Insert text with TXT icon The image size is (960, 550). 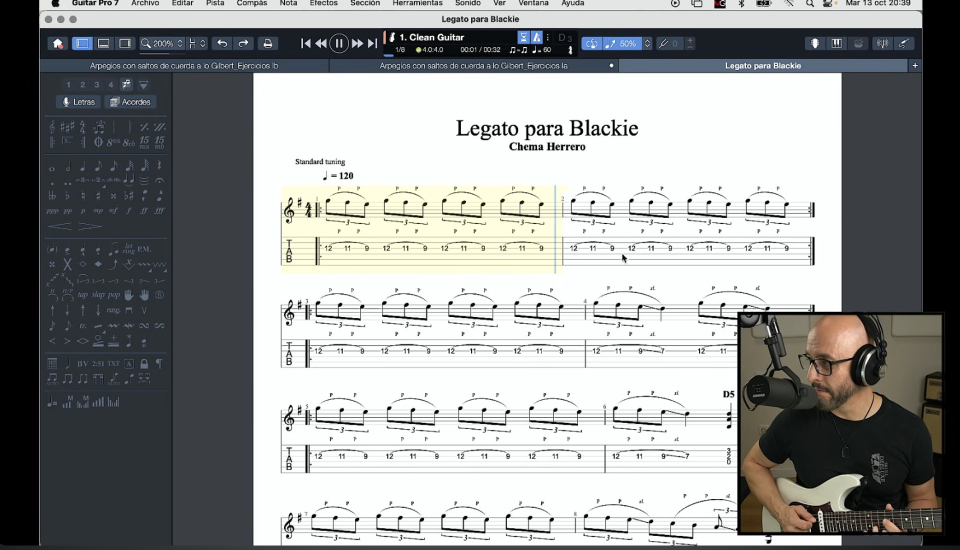(114, 364)
